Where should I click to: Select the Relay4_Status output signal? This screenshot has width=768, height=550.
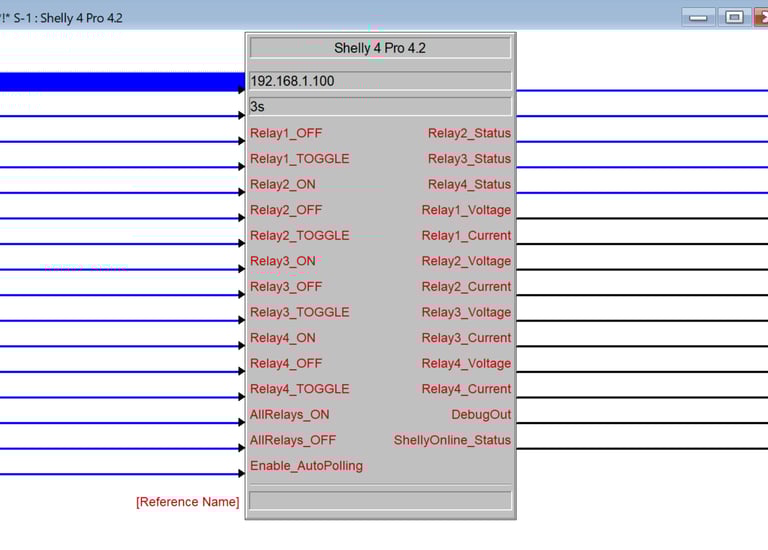(469, 184)
